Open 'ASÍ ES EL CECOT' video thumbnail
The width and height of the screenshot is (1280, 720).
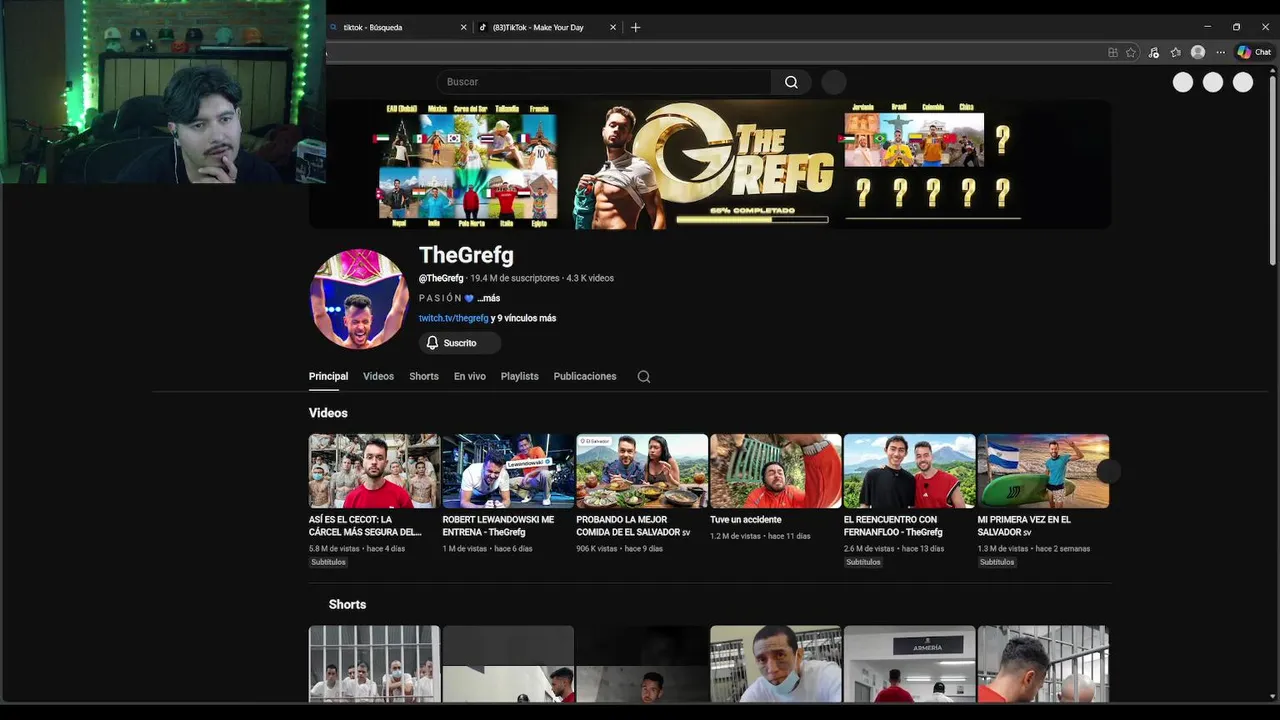click(x=374, y=471)
